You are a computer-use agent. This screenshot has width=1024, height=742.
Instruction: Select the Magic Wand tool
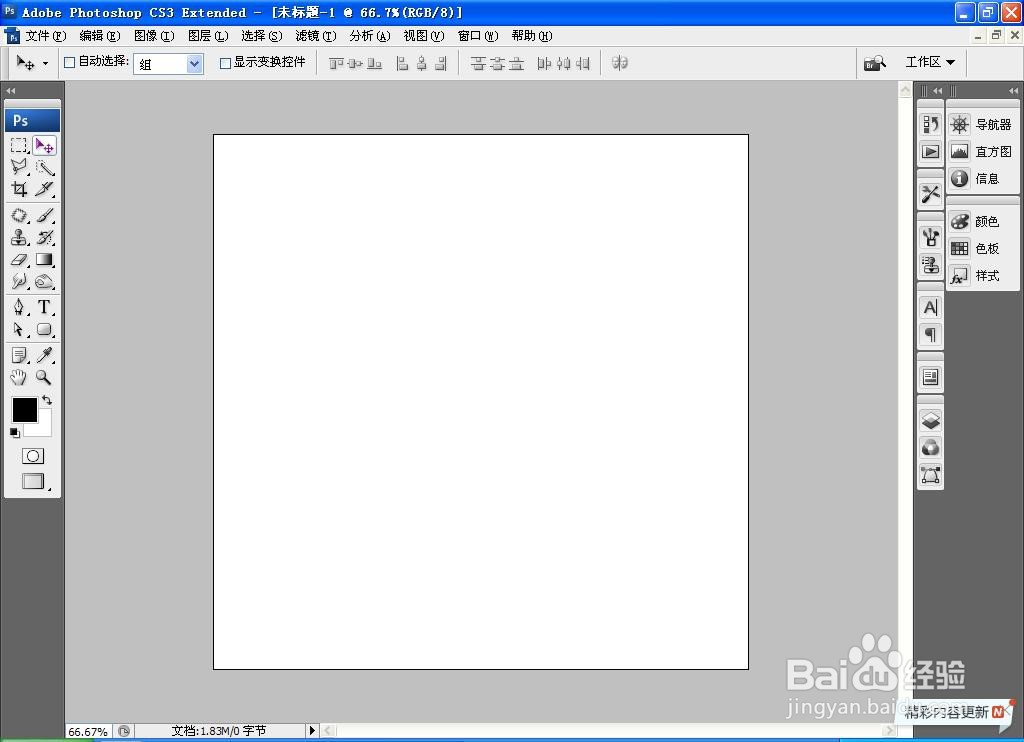44,167
